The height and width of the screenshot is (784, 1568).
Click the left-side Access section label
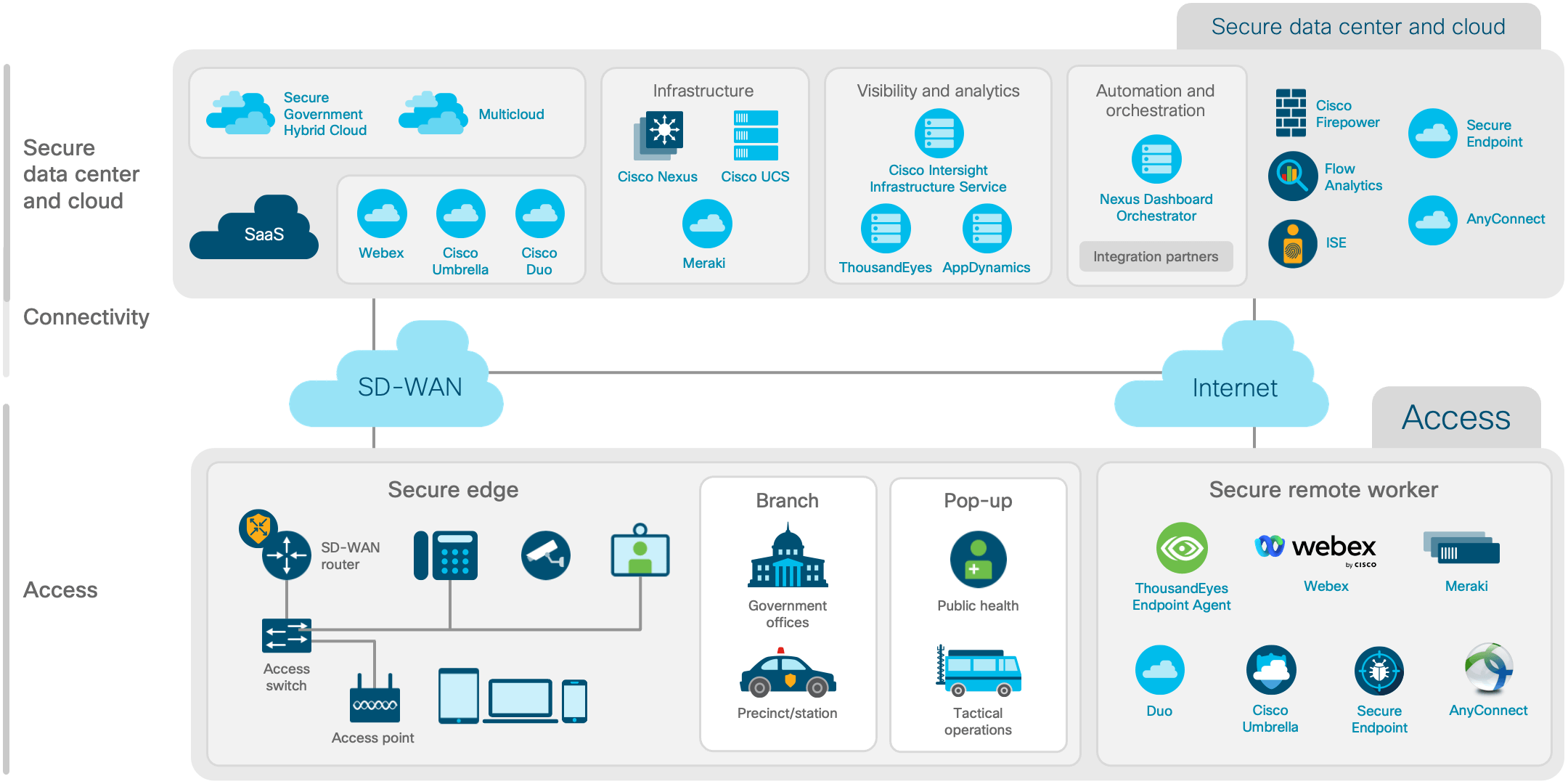[x=60, y=590]
